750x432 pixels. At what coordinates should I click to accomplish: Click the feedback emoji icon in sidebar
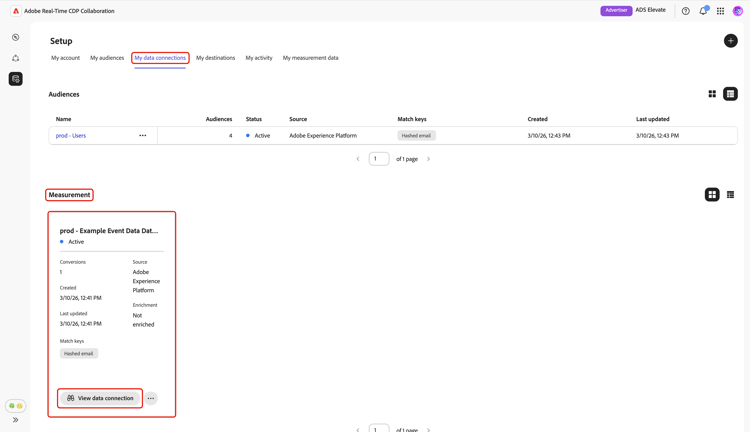16,406
